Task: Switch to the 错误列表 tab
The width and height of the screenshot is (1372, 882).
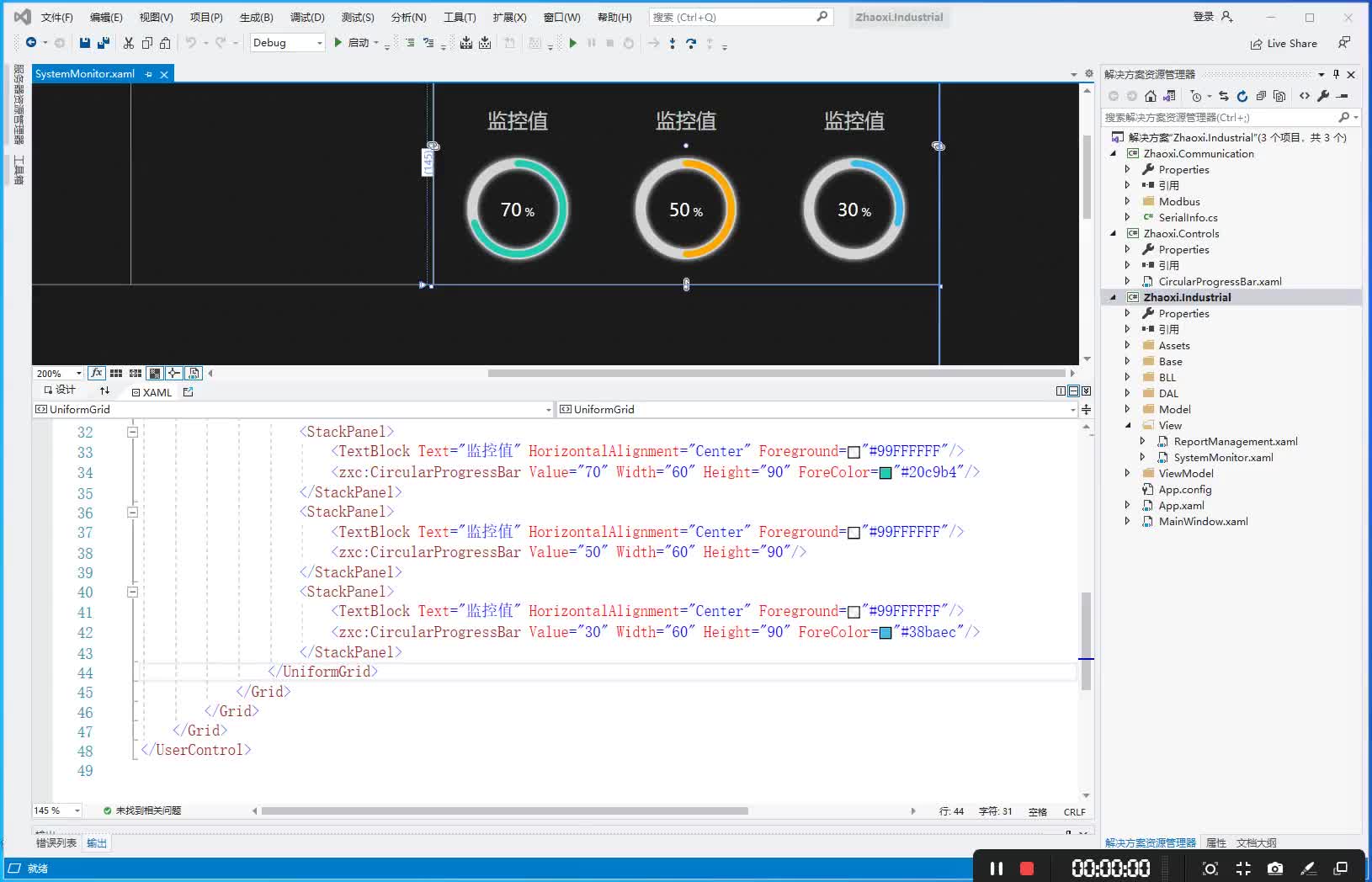Action: 56,842
